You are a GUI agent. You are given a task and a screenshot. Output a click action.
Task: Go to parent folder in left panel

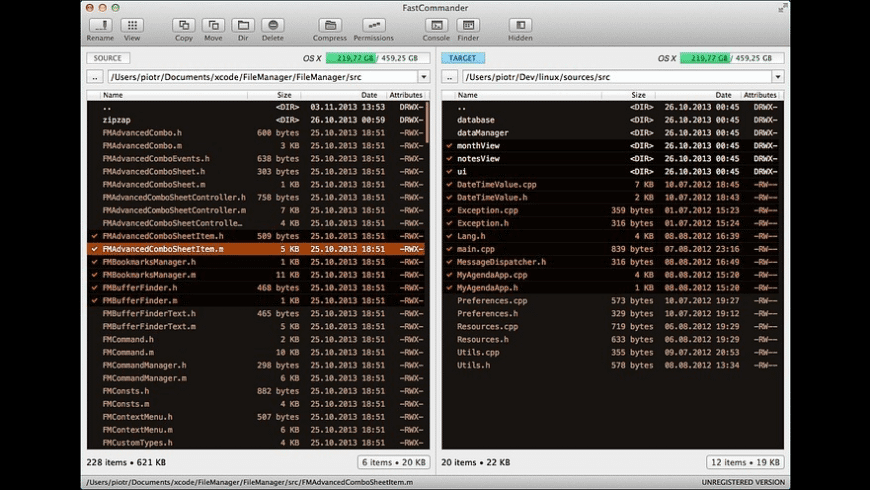pos(94,77)
